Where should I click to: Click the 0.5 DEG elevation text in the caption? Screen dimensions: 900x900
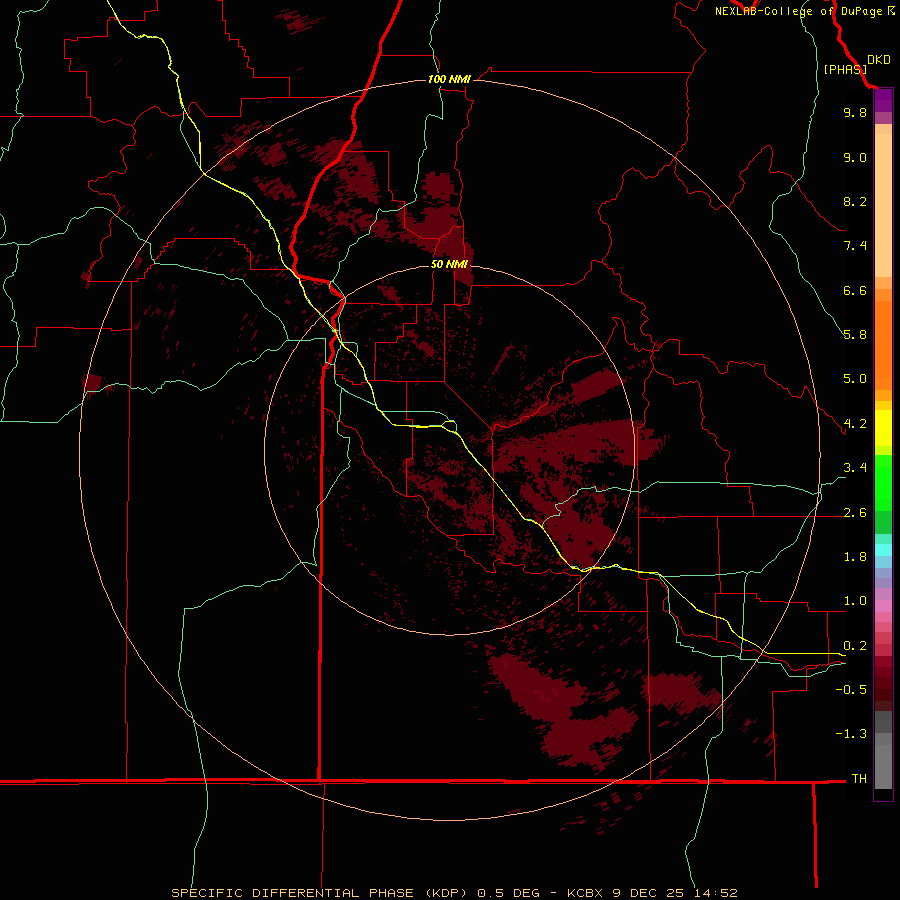(508, 893)
